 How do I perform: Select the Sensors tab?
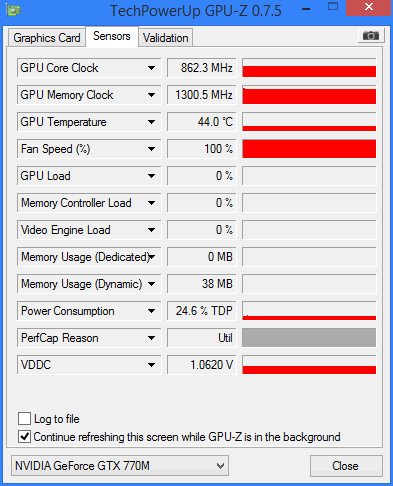(112, 36)
